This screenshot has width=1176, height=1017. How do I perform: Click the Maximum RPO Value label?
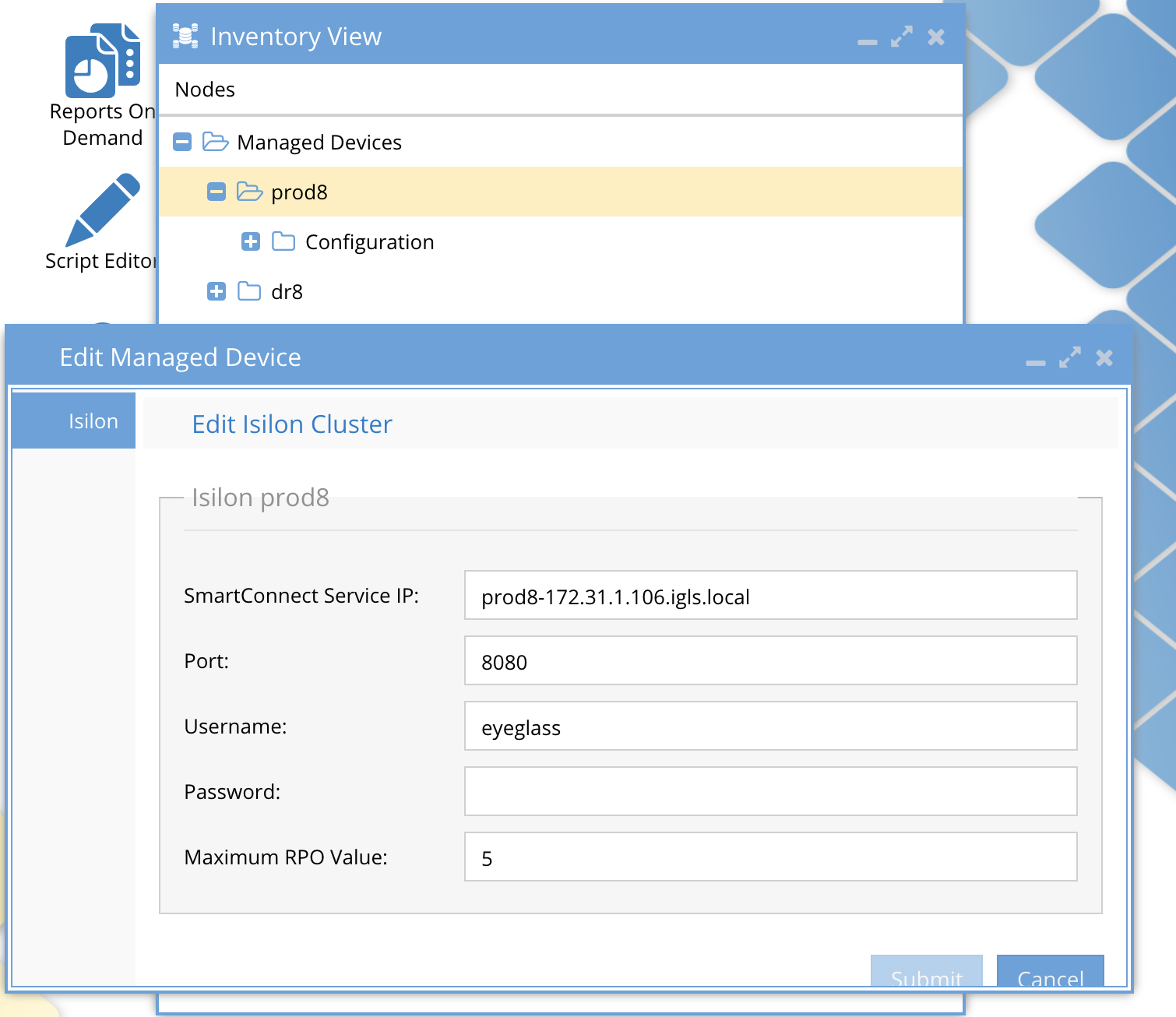(x=286, y=857)
